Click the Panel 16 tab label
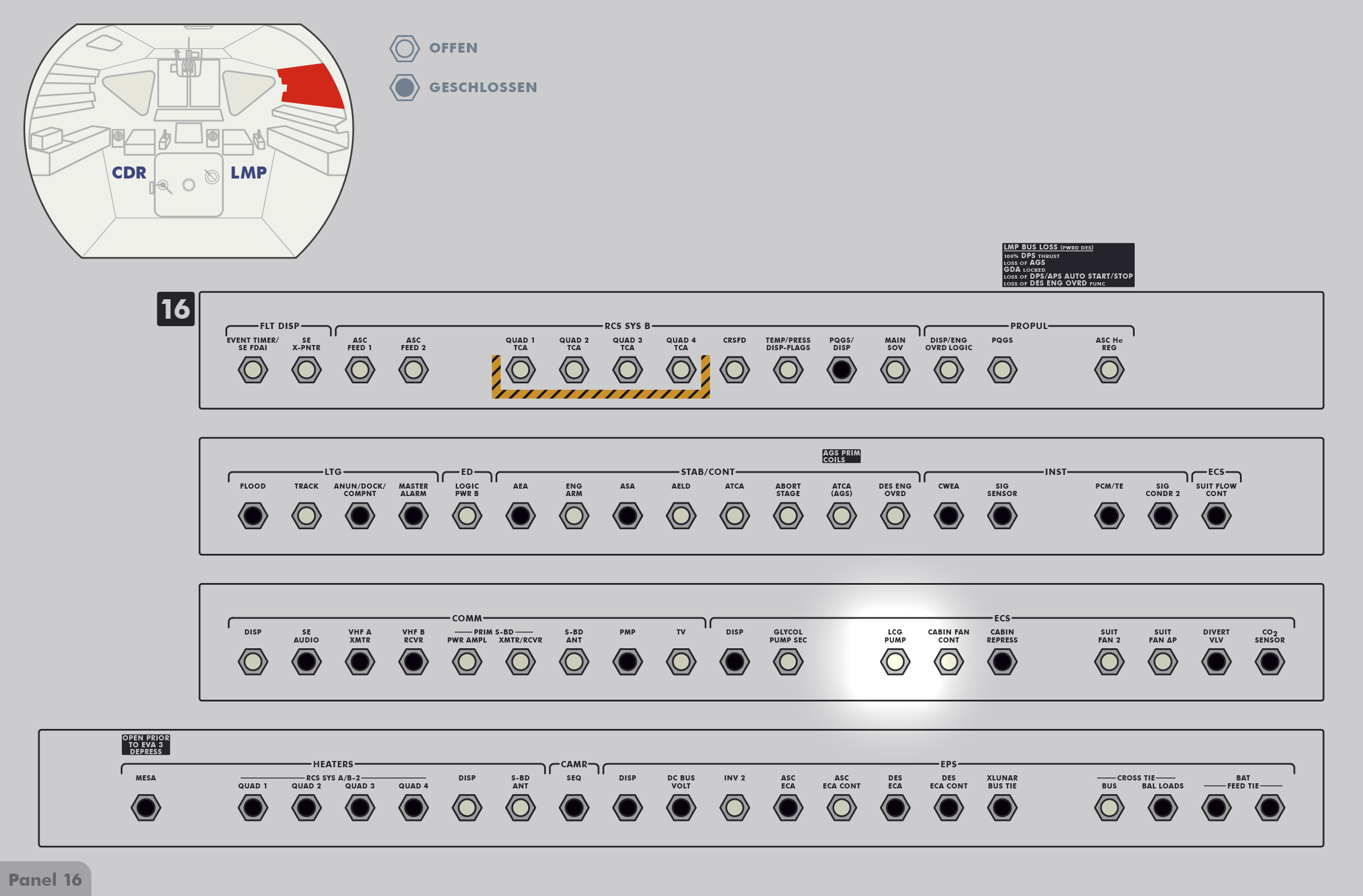 coord(45,879)
